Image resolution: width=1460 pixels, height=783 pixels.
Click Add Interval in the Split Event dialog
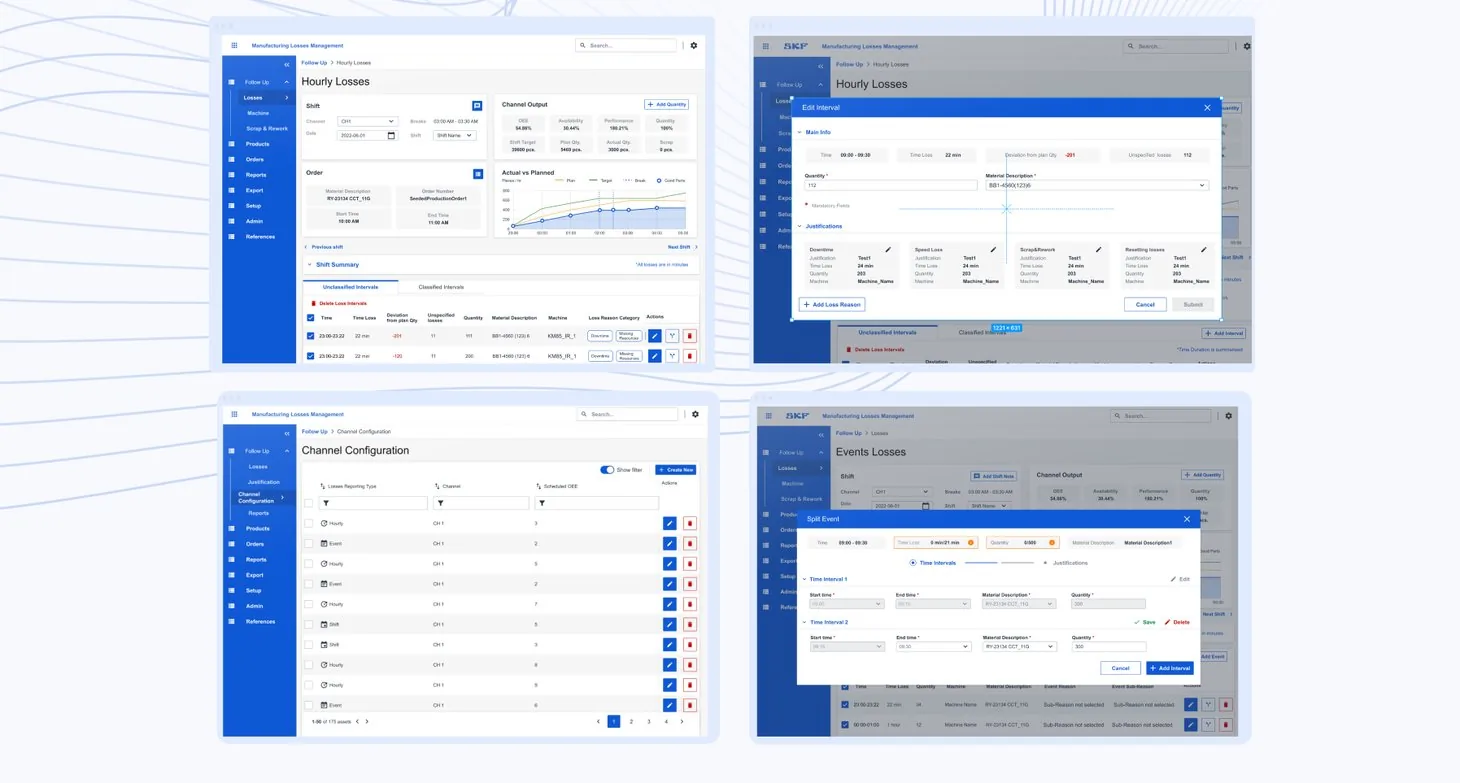pyautogui.click(x=1170, y=668)
